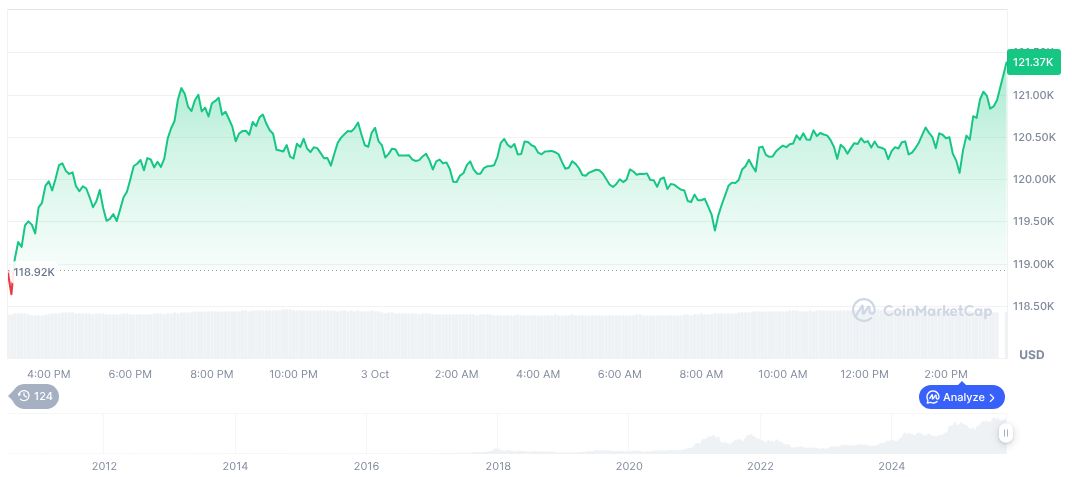The height and width of the screenshot is (477, 1072).
Task: Click the 3 Oct date marker on the time axis
Action: click(x=375, y=374)
